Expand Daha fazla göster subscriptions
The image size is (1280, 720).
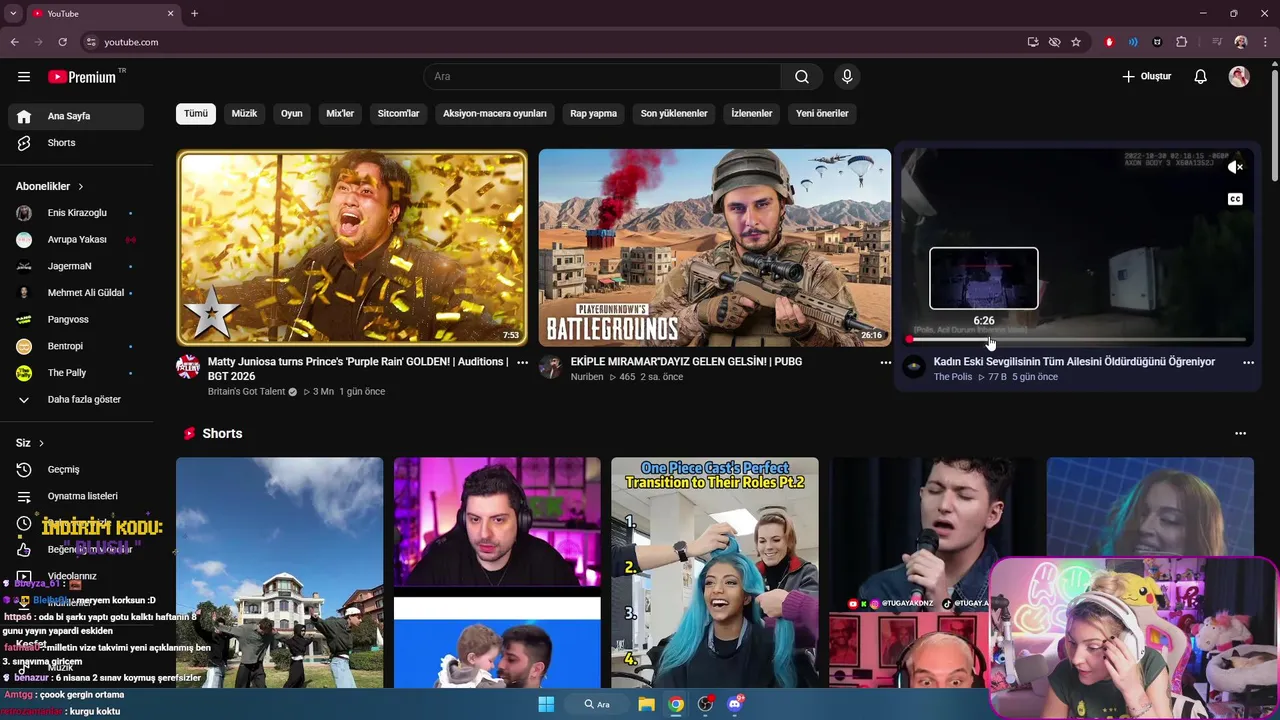click(x=76, y=400)
